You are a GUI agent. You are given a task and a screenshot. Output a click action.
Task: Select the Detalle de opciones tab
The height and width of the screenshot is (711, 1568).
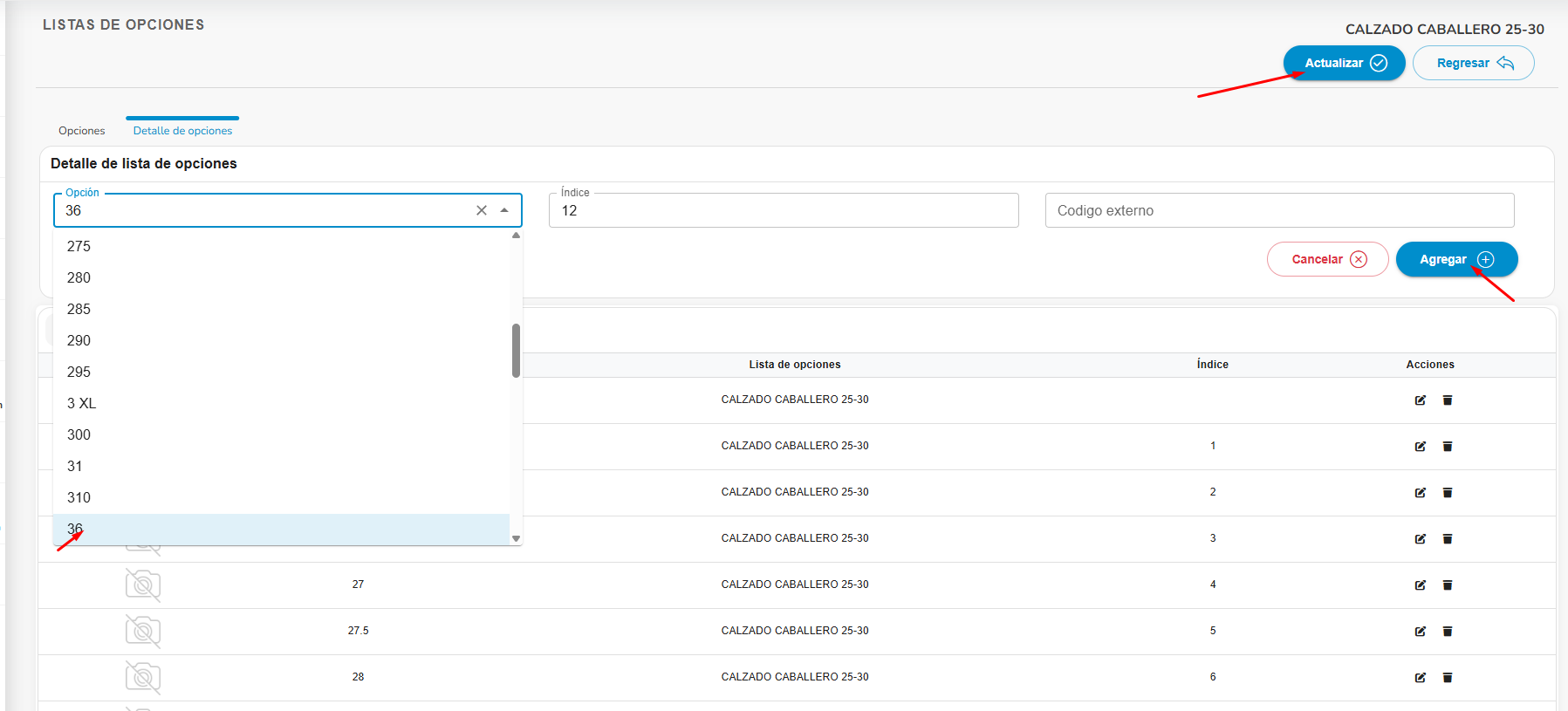(x=182, y=131)
